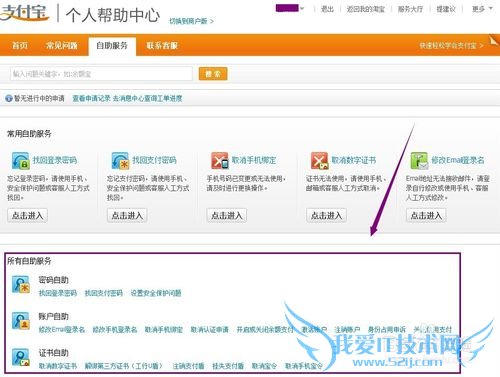Image resolution: width=500 pixels, height=377 pixels.
Task: Click the 修改Email登录名 card title
Action: pos(458,160)
